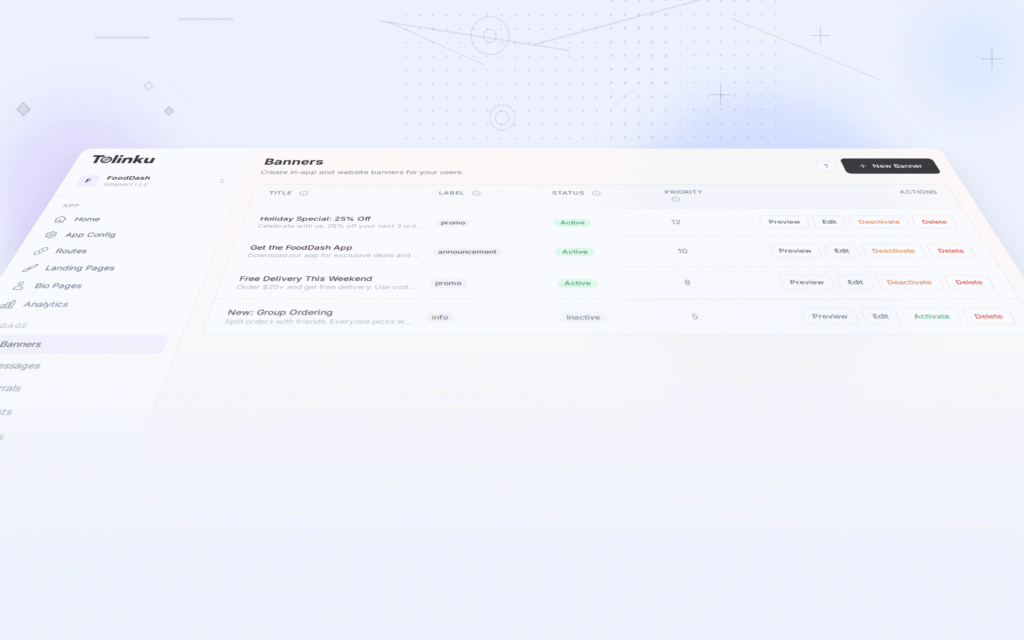The height and width of the screenshot is (640, 1024).
Task: Click title 'Free Delivery This Weekend'
Action: [306, 278]
